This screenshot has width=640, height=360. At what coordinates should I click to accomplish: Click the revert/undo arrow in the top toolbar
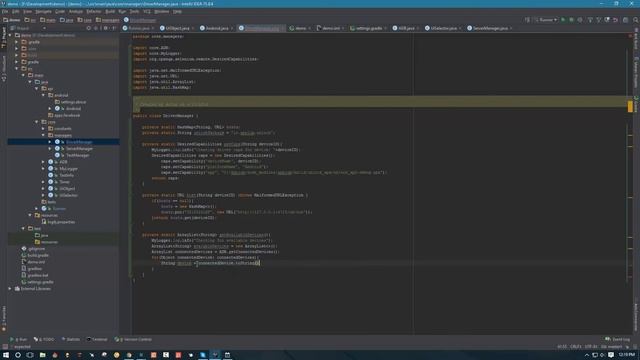point(616,20)
